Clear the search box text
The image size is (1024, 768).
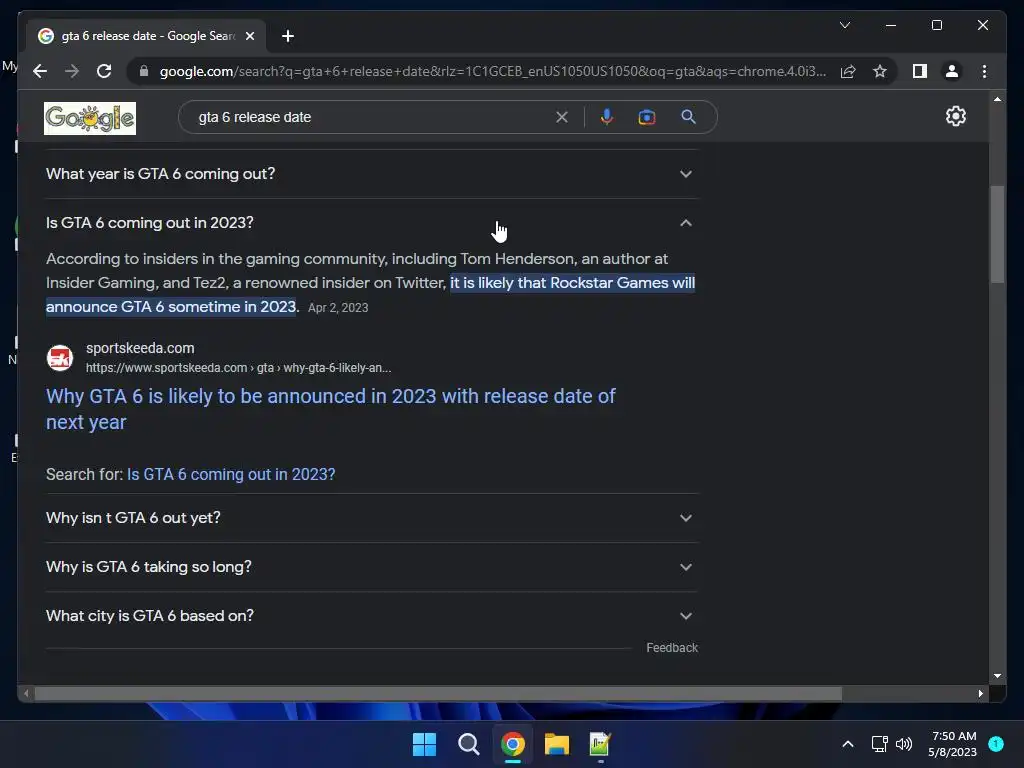[x=562, y=117]
